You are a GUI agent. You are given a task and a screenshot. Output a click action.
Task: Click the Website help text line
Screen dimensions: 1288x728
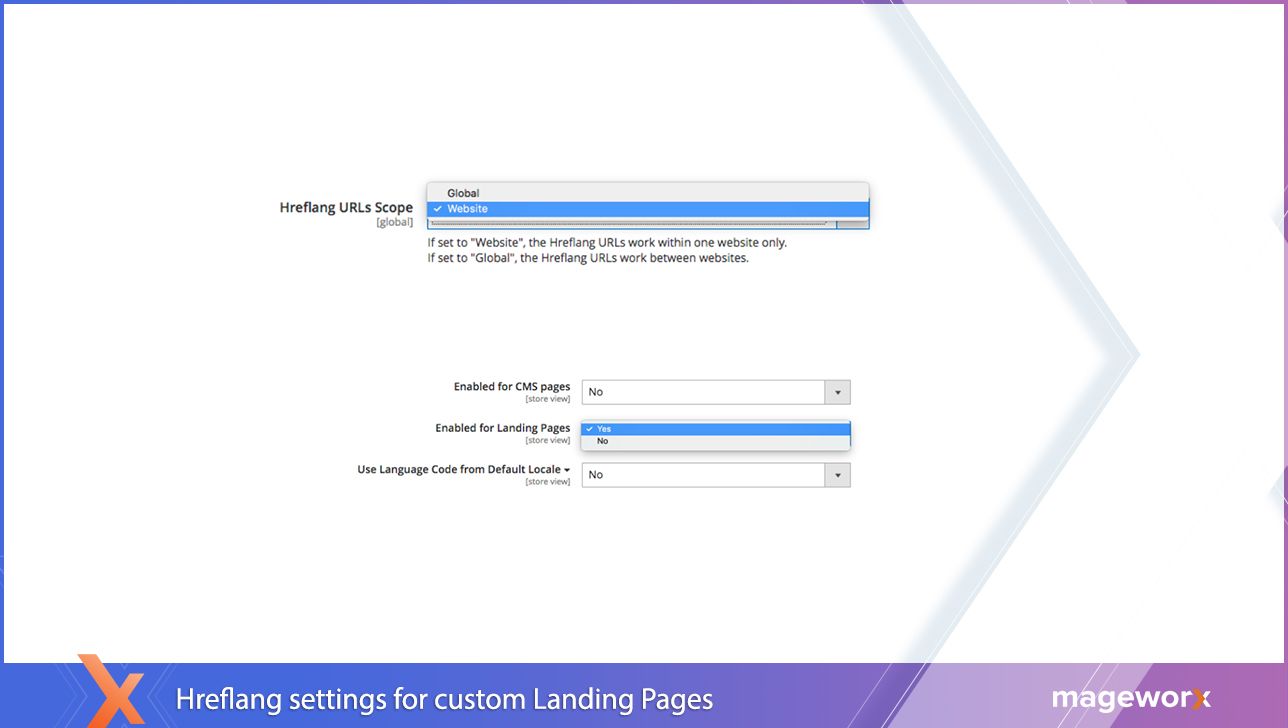tap(607, 242)
